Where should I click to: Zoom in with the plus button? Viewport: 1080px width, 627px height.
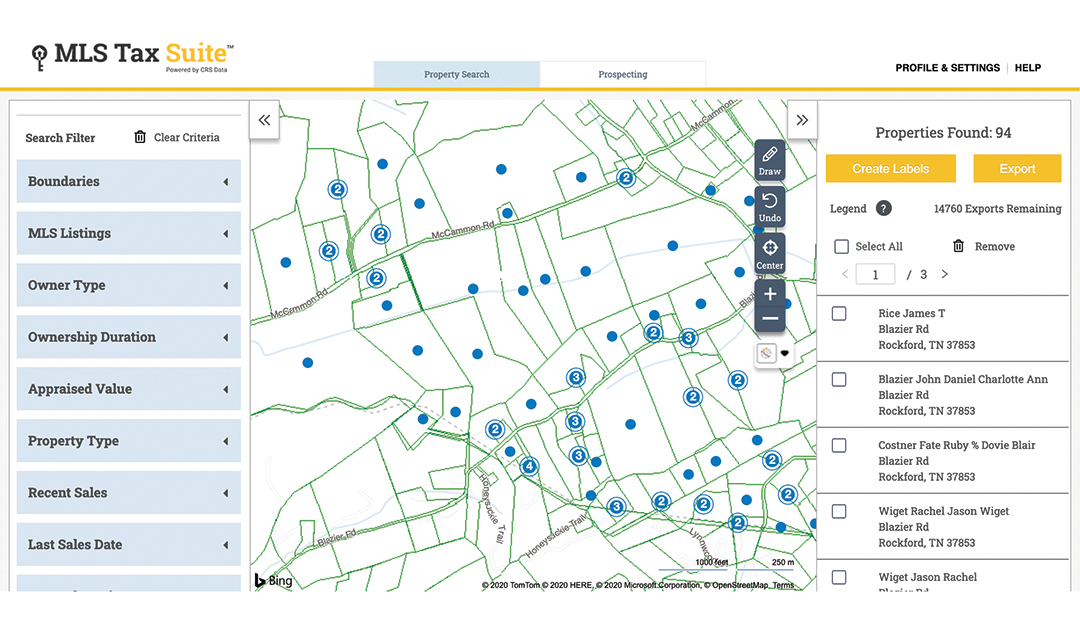coord(770,294)
